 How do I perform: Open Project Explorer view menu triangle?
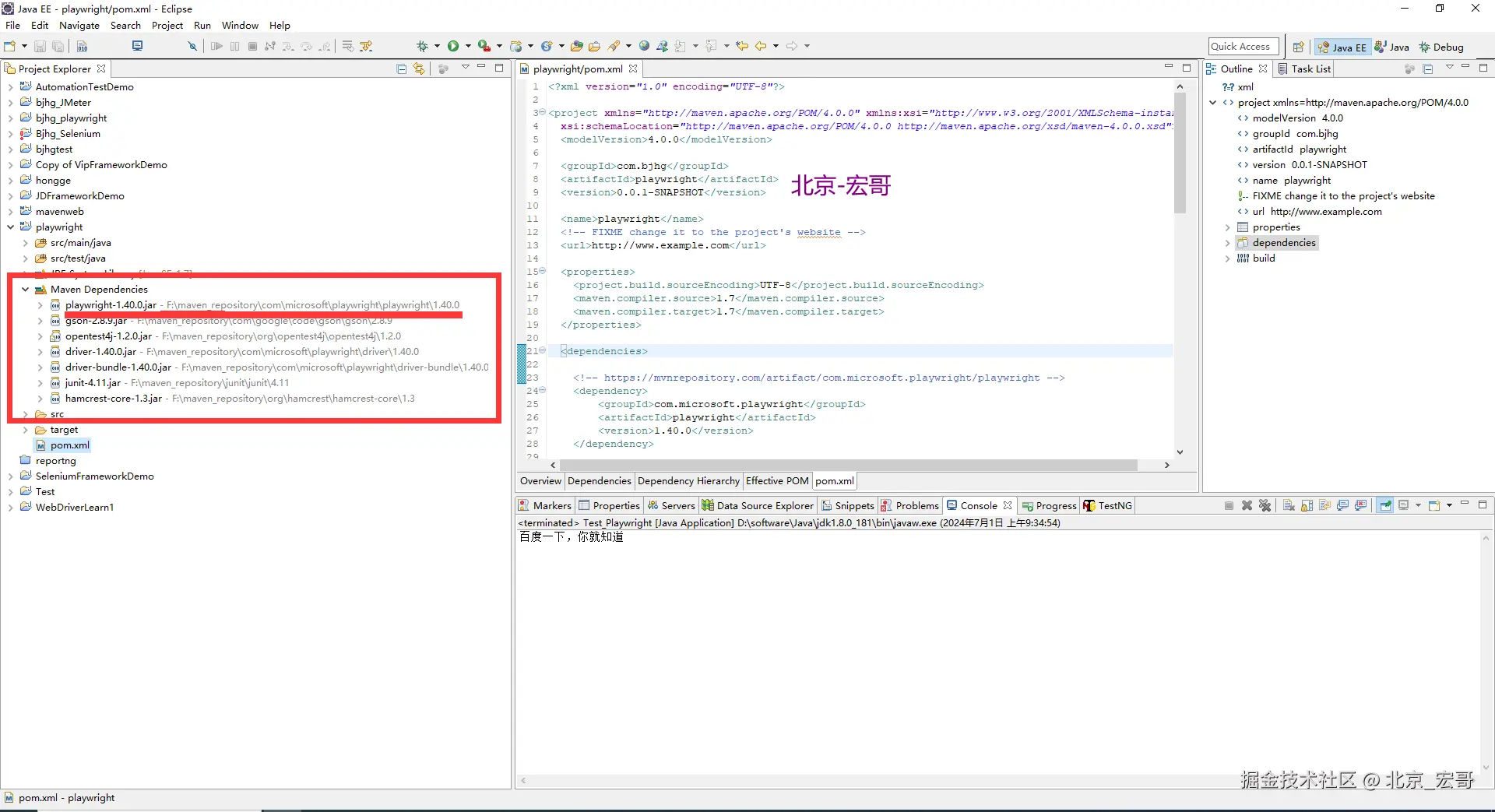pos(465,68)
